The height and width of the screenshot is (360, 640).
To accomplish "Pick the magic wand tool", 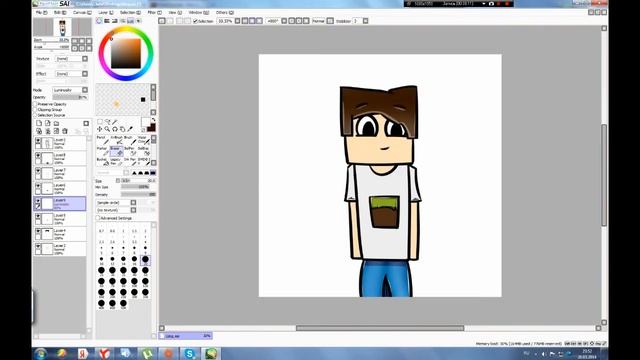I will [115, 122].
